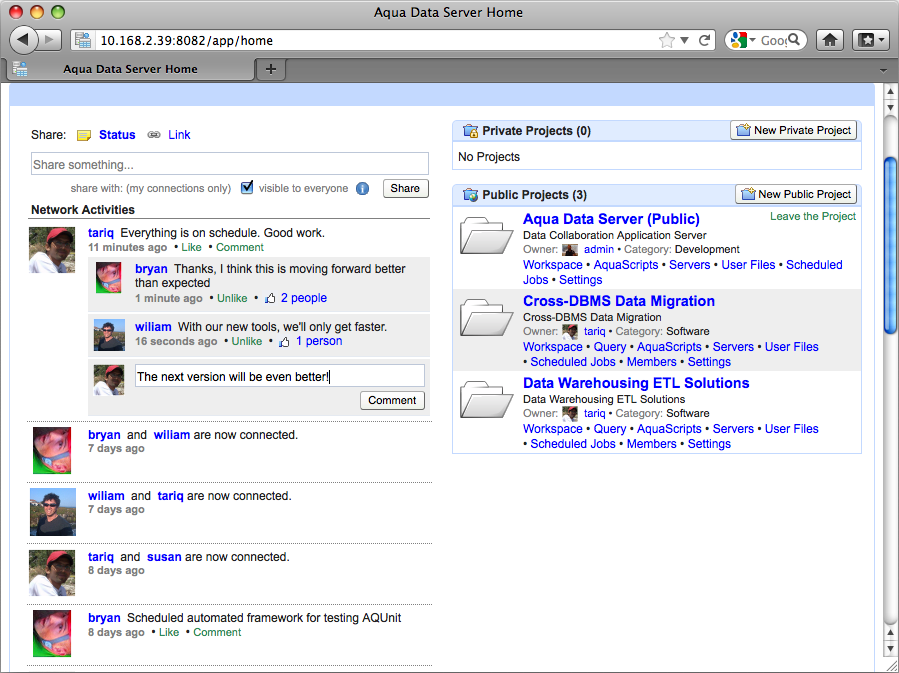The width and height of the screenshot is (899, 673).
Task: Click tariq avatar beside the Everything is on schedule post
Action: point(52,250)
